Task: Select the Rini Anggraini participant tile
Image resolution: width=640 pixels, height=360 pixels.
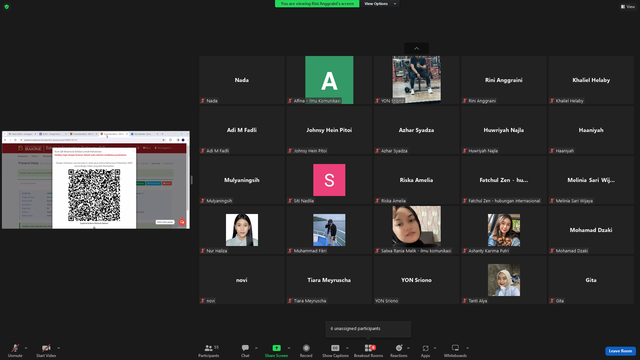Action: pos(504,80)
